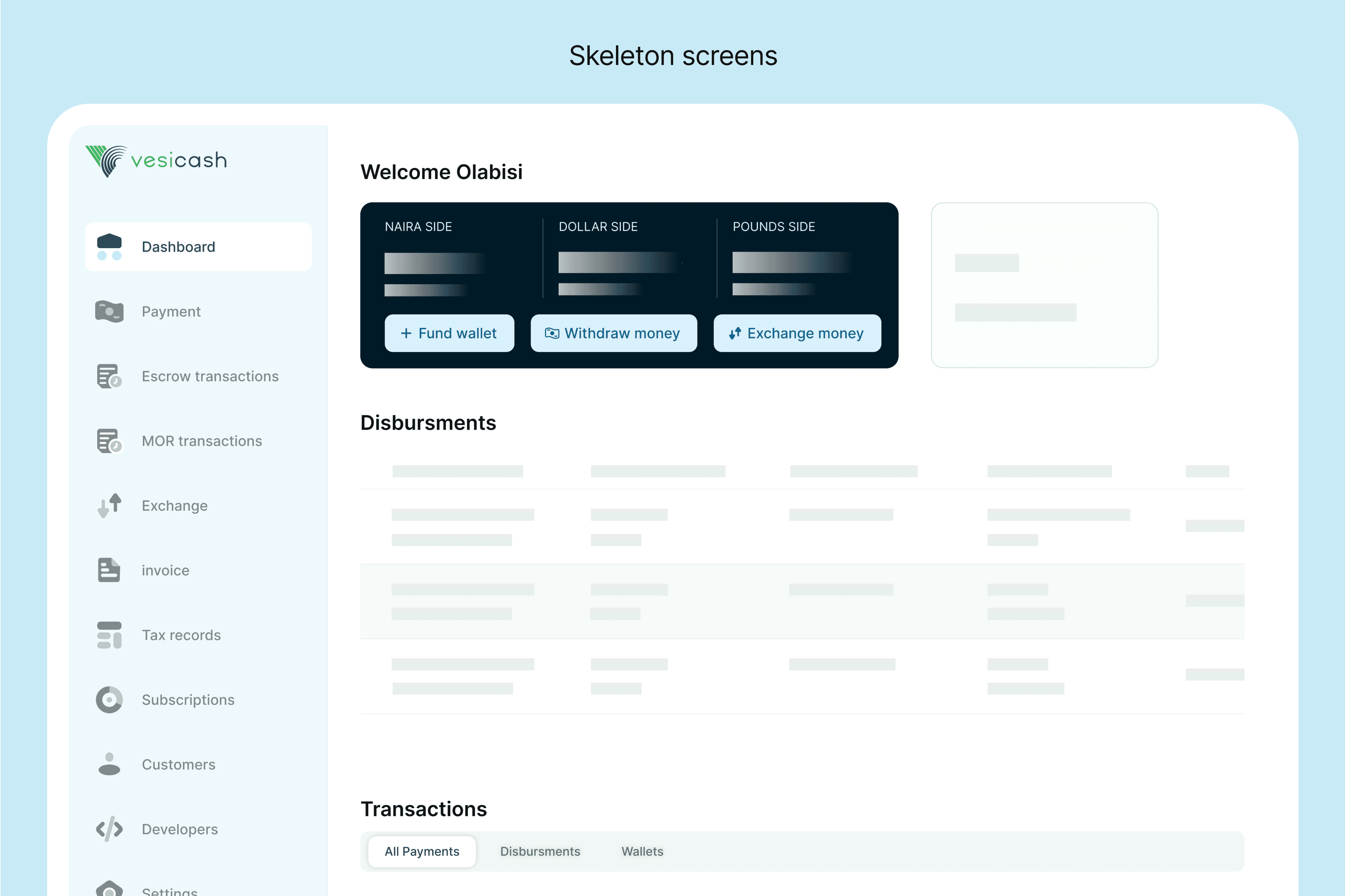Click the Customers person icon

(x=109, y=764)
